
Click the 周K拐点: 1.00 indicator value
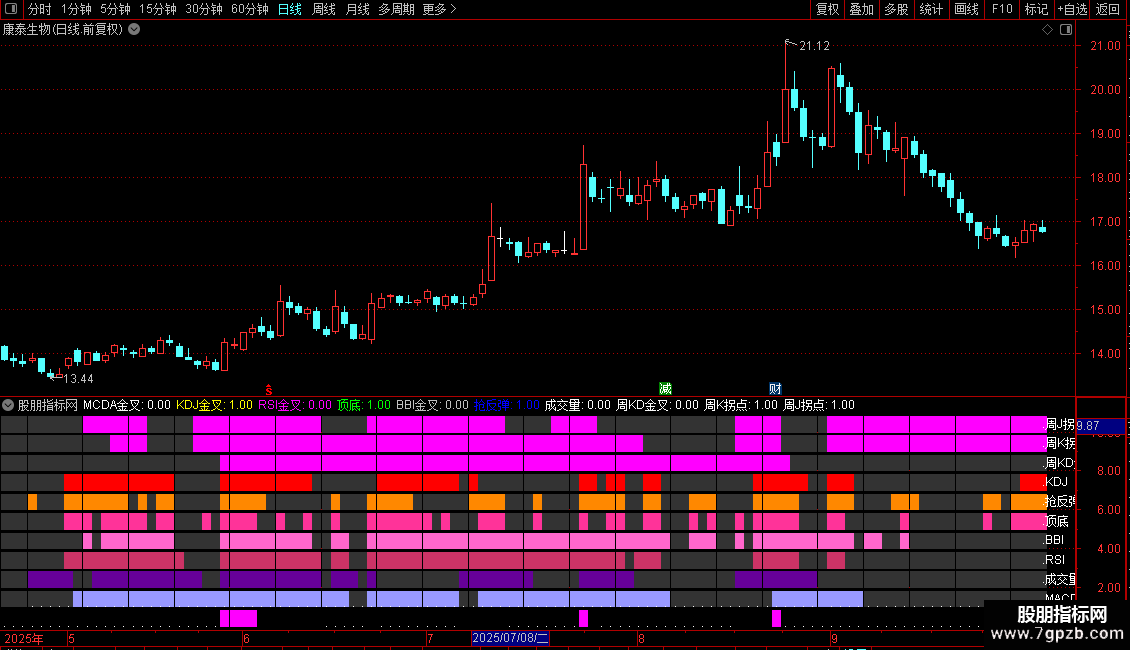pos(741,405)
